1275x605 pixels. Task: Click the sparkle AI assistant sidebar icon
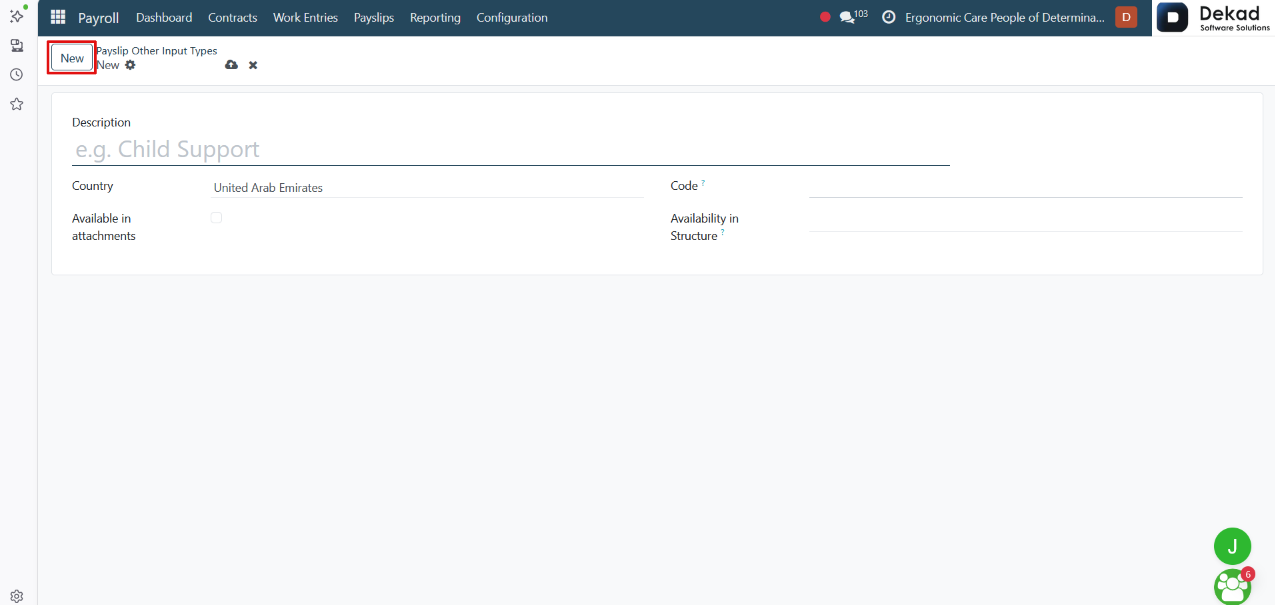17,15
